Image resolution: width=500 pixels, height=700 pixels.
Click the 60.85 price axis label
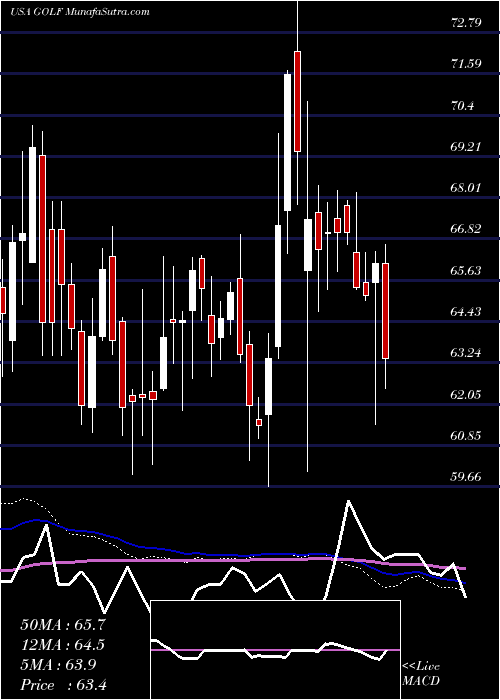tap(466, 435)
